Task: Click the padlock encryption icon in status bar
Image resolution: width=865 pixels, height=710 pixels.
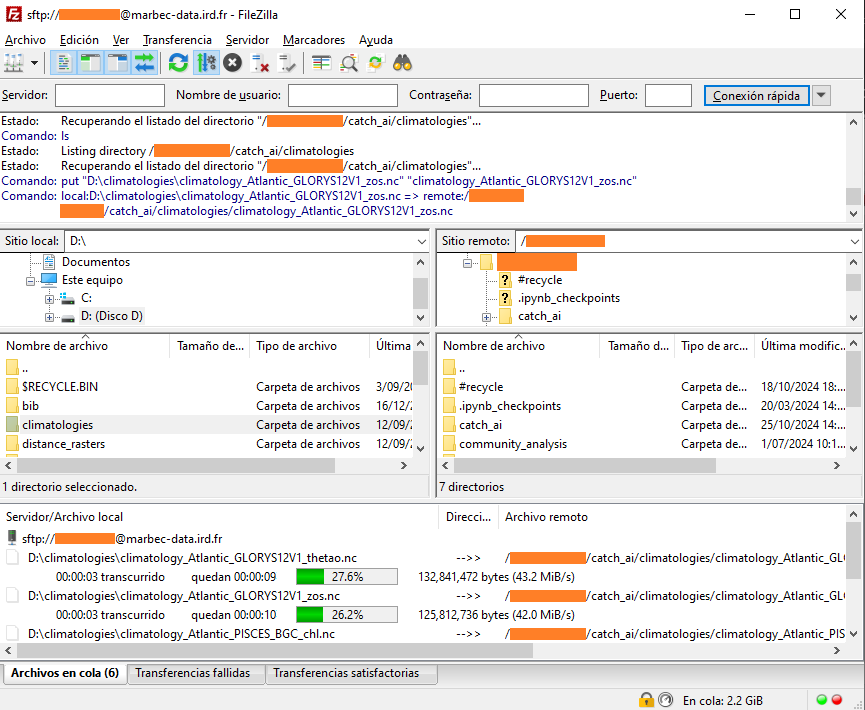Action: click(647, 699)
